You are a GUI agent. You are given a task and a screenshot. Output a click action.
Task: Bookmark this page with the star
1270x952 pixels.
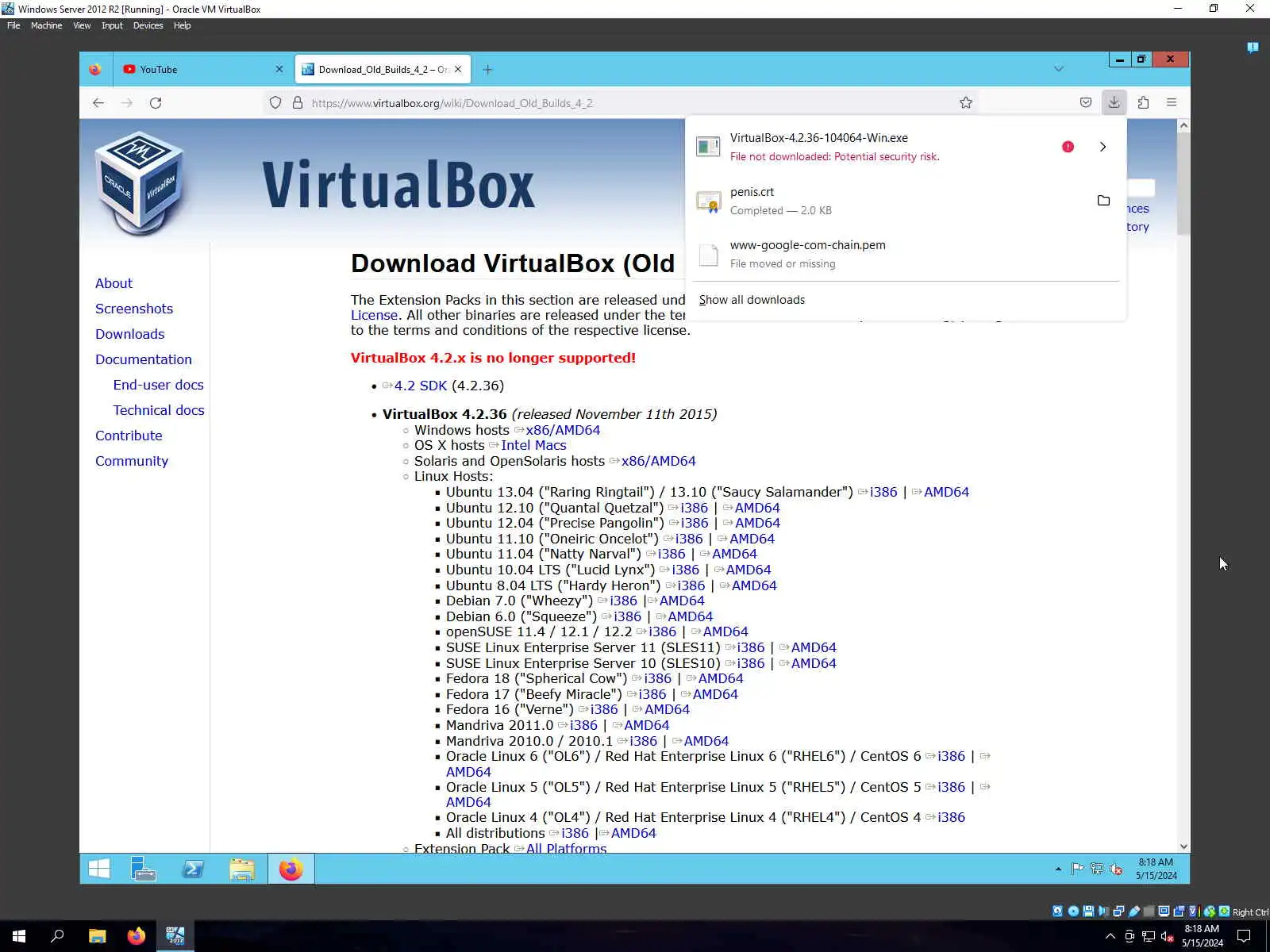click(x=966, y=102)
